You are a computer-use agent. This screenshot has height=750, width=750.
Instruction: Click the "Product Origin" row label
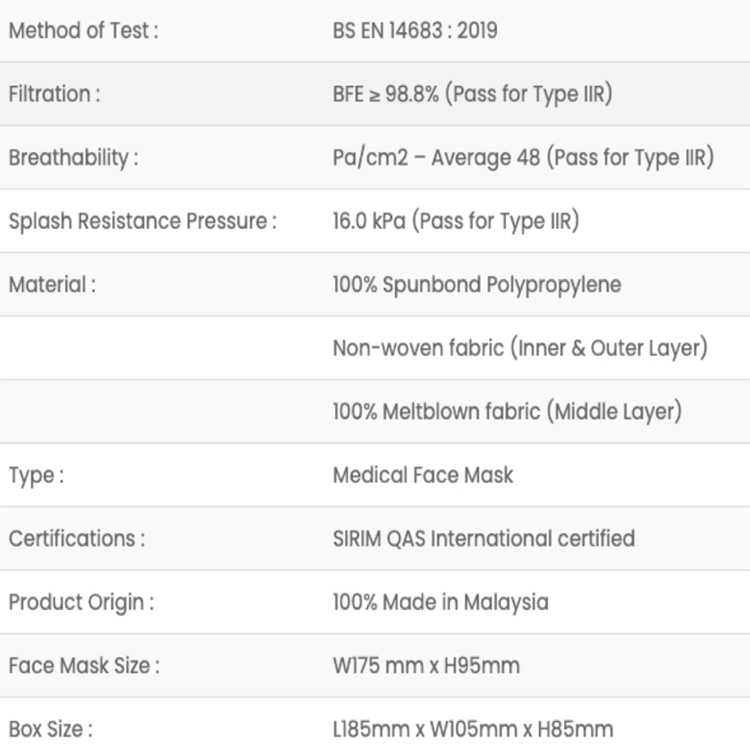(82, 603)
